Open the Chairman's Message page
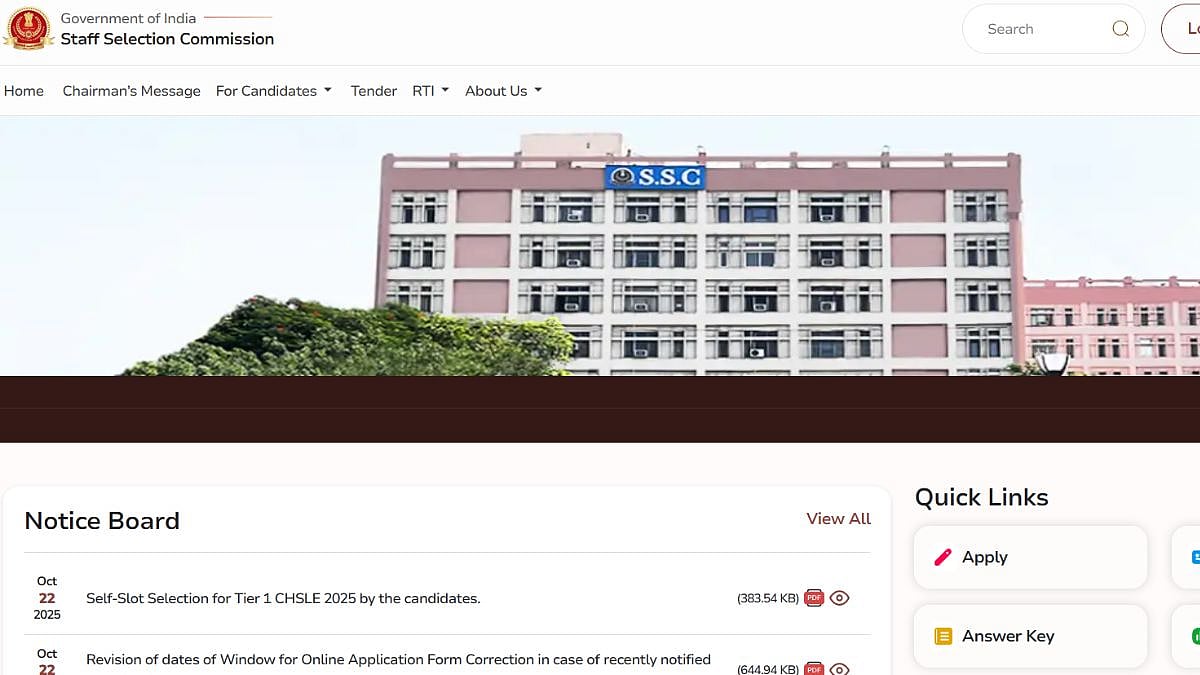The width and height of the screenshot is (1200, 675). [131, 91]
